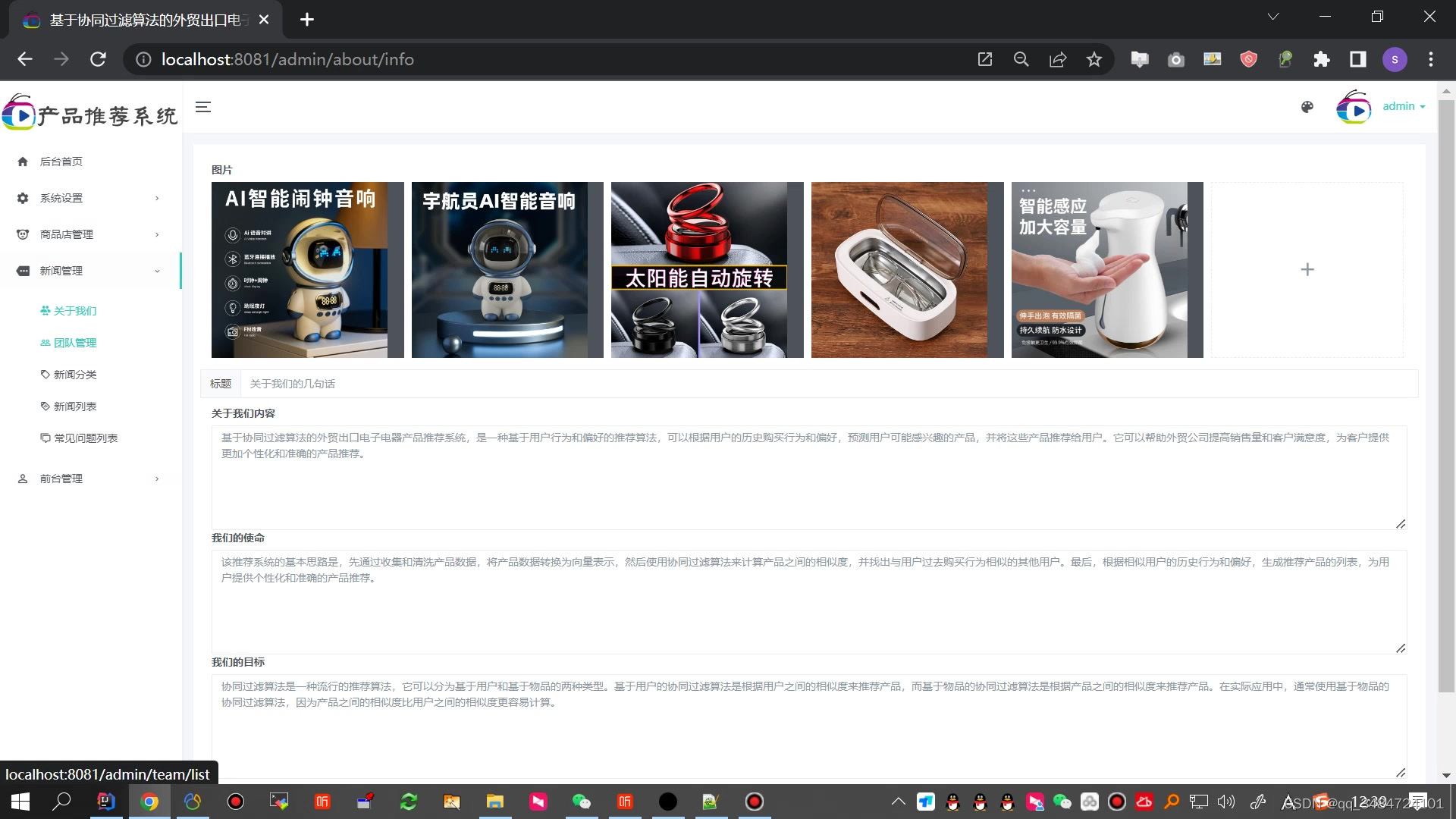Collapse the 新闻管理 menu
This screenshot has width=1456, height=819.
(91, 271)
